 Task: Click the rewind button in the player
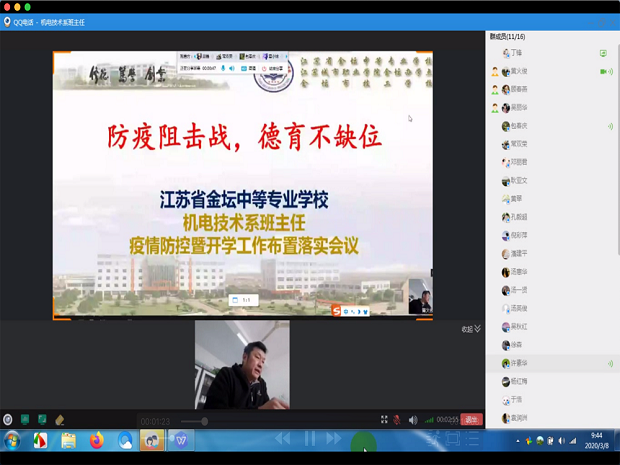[x=284, y=438]
